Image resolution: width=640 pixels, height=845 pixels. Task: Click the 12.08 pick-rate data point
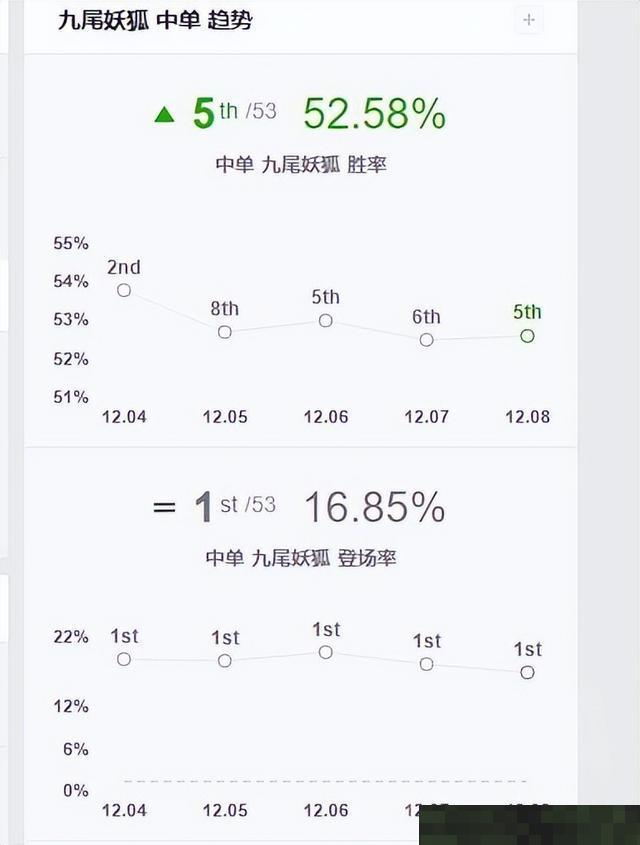tap(527, 673)
